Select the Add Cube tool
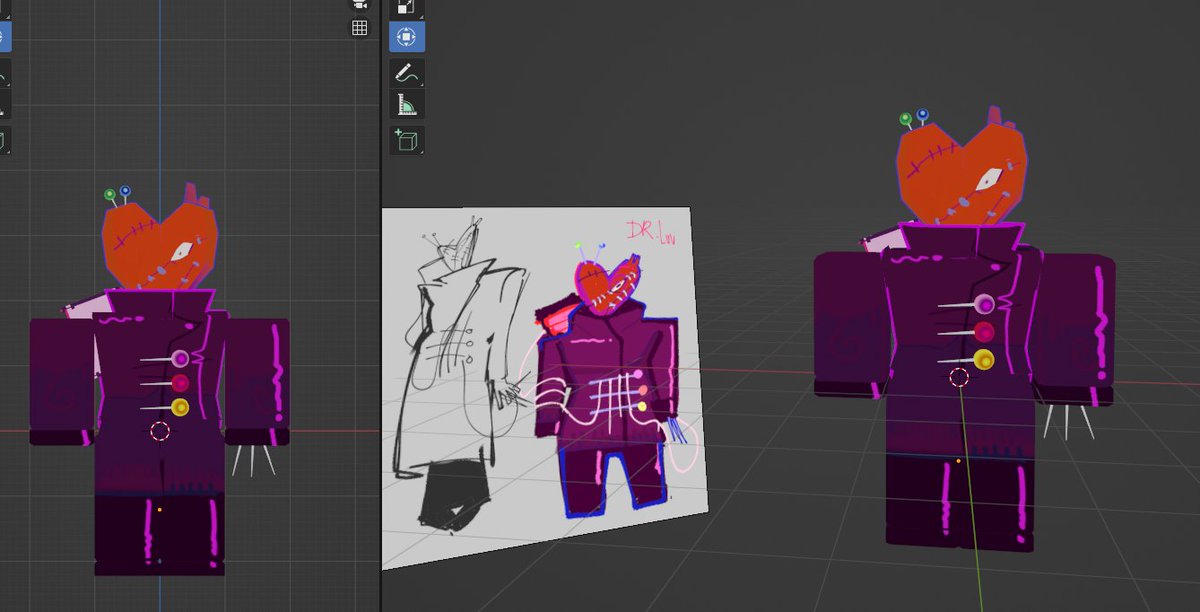This screenshot has height=612, width=1200. pyautogui.click(x=406, y=140)
